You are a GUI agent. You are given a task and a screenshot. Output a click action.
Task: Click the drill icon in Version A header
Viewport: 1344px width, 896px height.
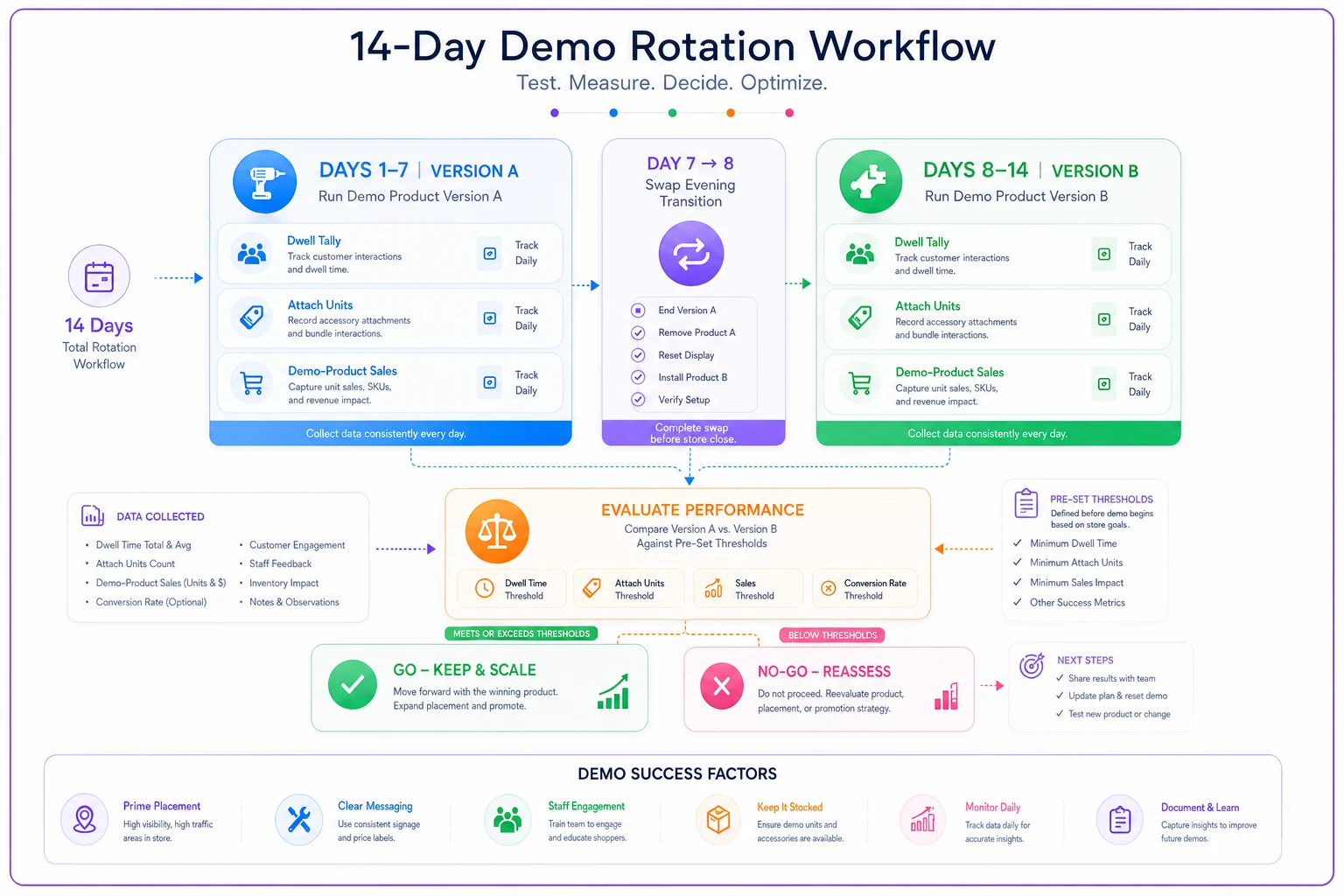[265, 182]
